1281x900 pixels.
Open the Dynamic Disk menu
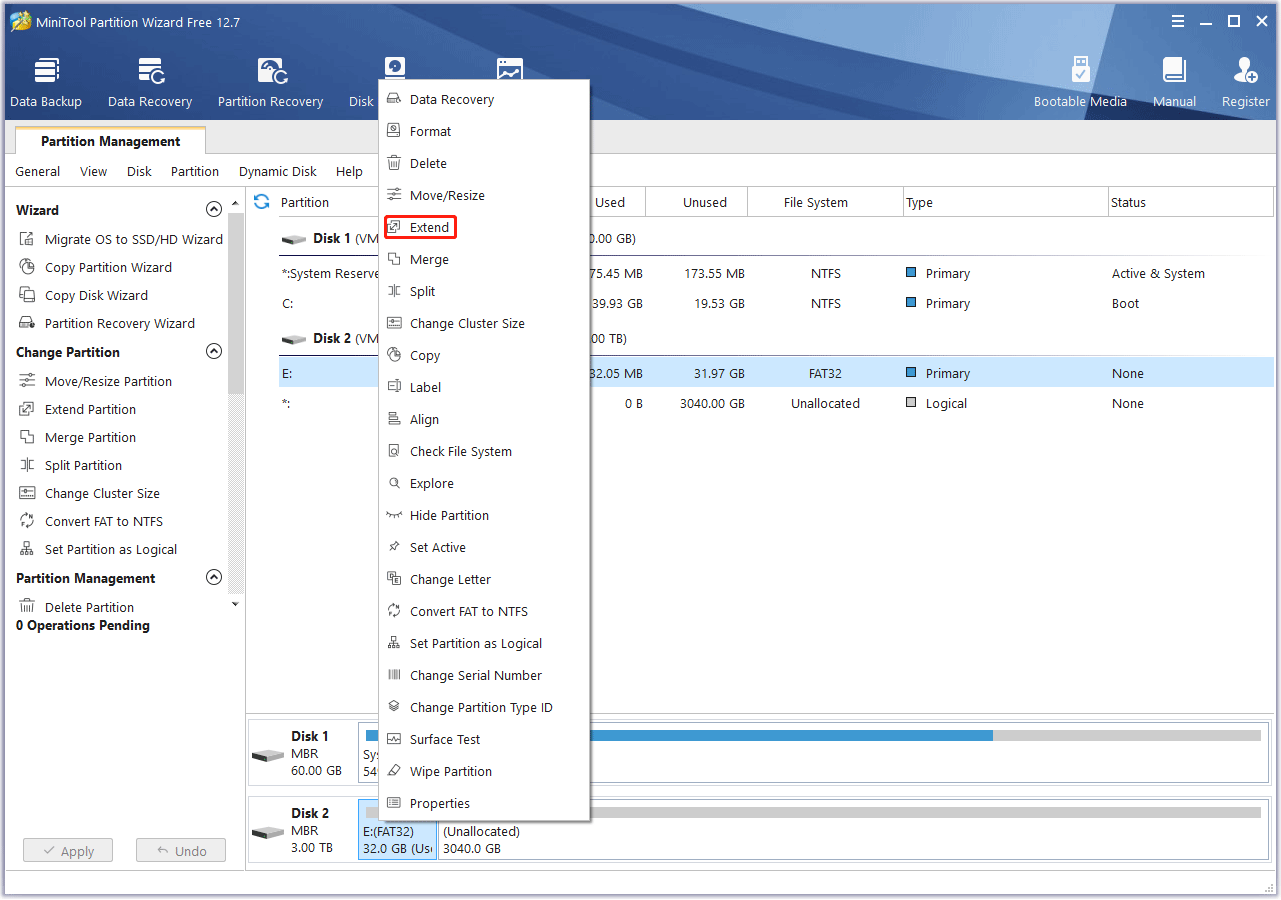pyautogui.click(x=278, y=171)
